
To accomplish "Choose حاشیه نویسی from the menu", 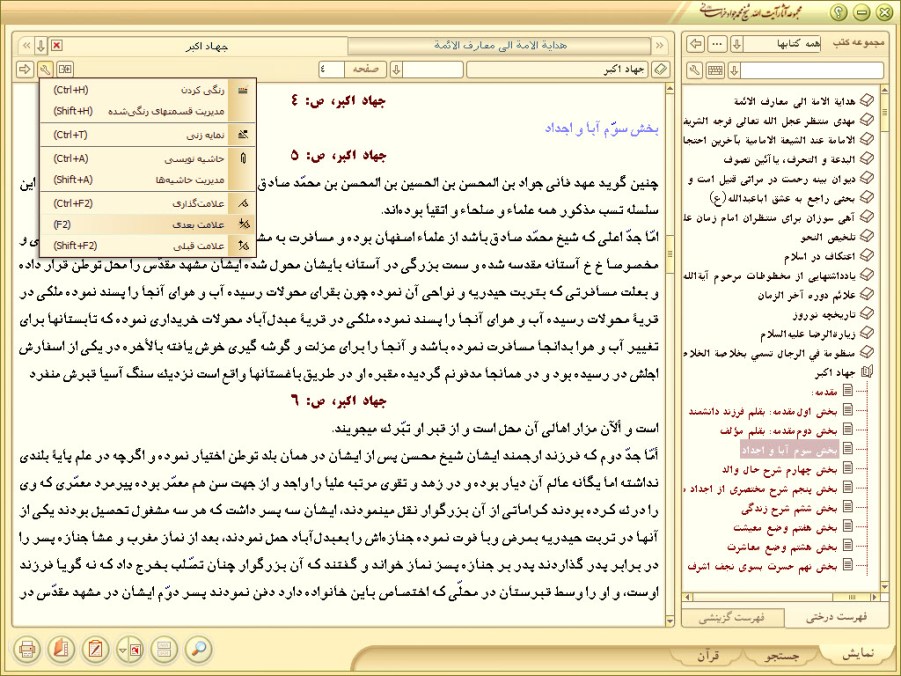I will 148,159.
